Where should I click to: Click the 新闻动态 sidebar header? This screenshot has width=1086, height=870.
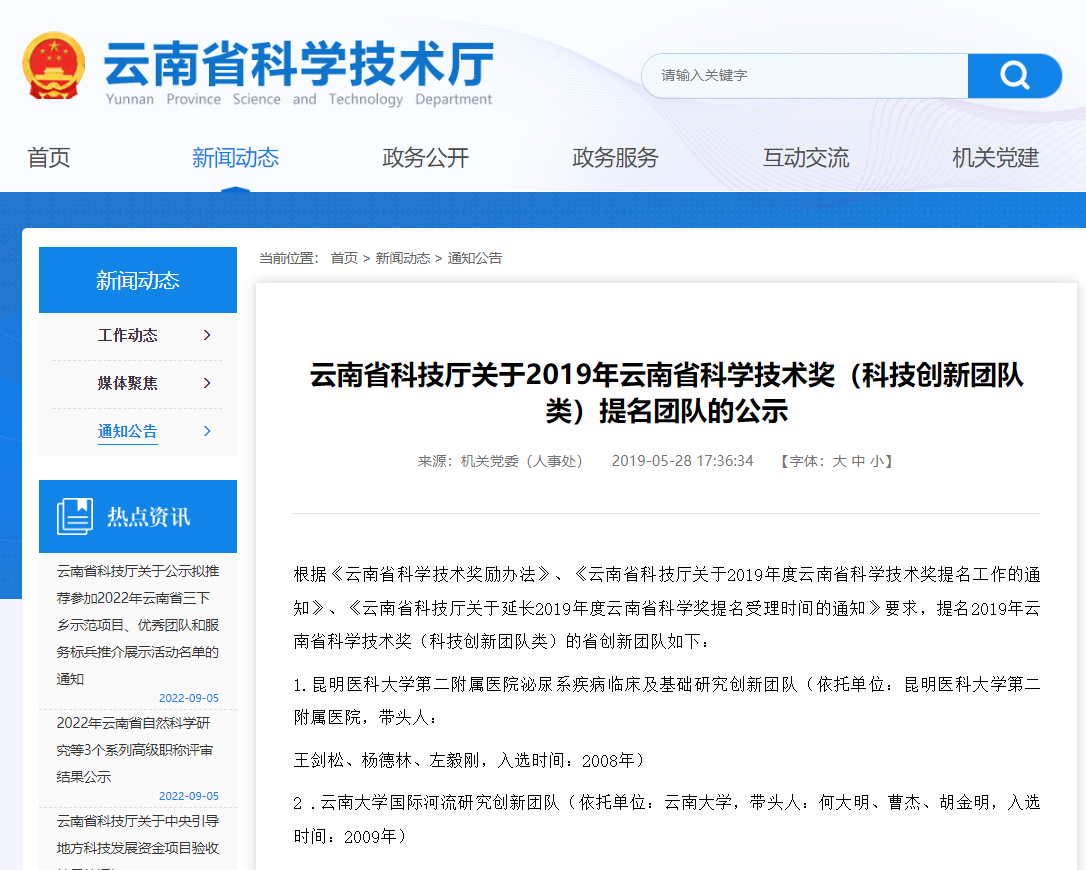138,280
